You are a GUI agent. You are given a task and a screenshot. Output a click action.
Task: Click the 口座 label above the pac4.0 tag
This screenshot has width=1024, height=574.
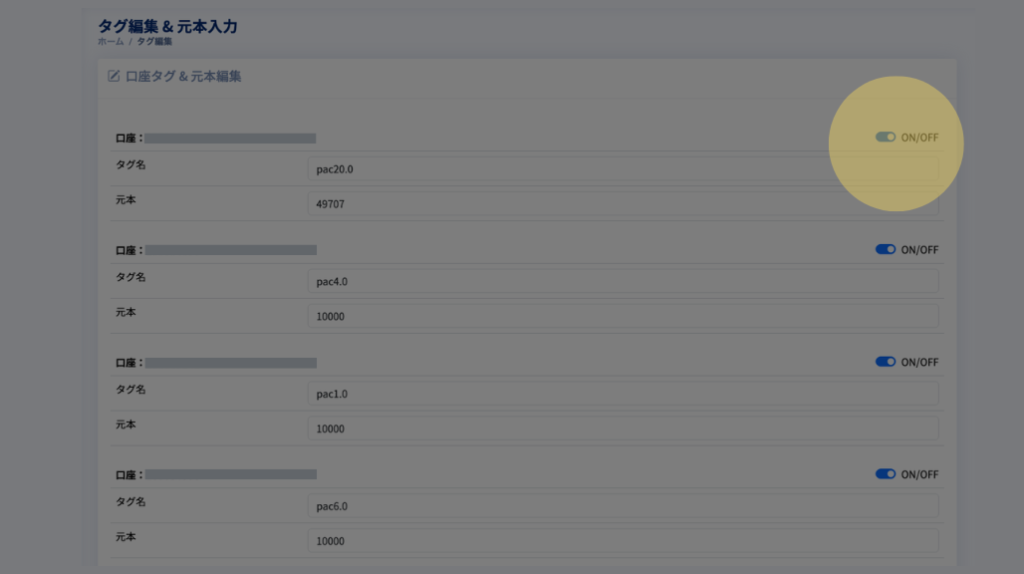click(129, 250)
